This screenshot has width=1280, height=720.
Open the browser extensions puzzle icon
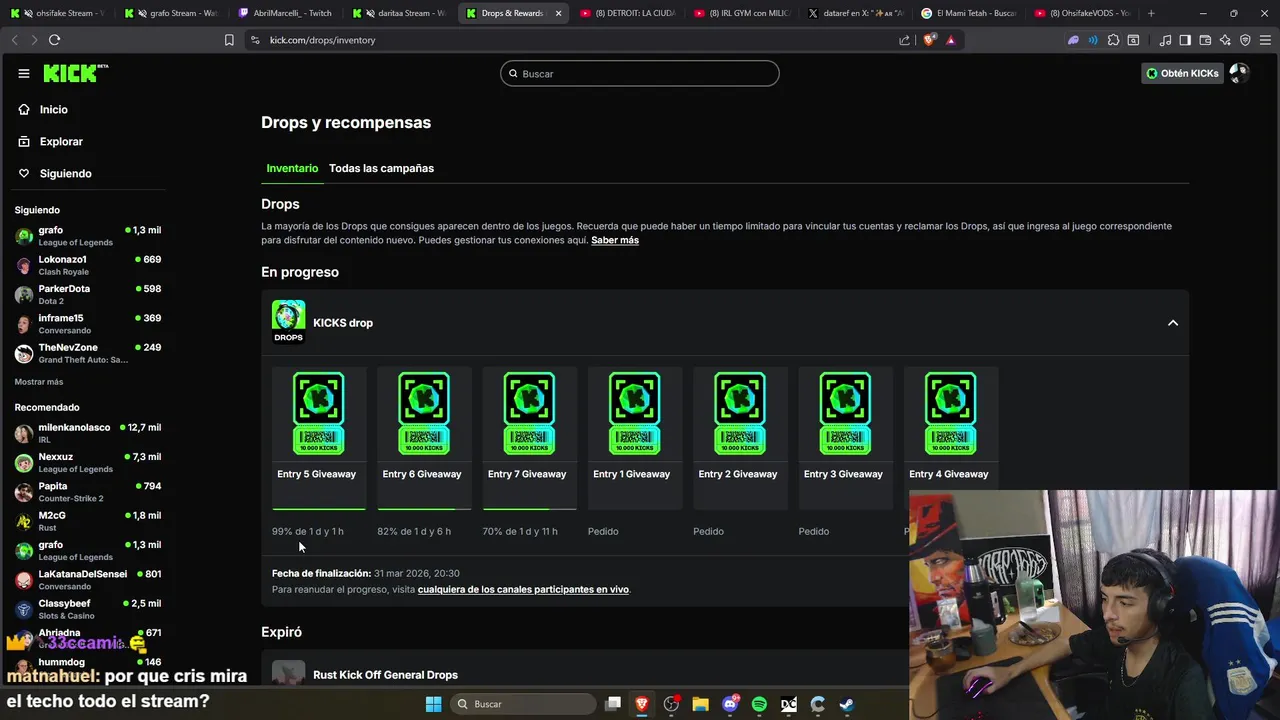tap(1113, 40)
